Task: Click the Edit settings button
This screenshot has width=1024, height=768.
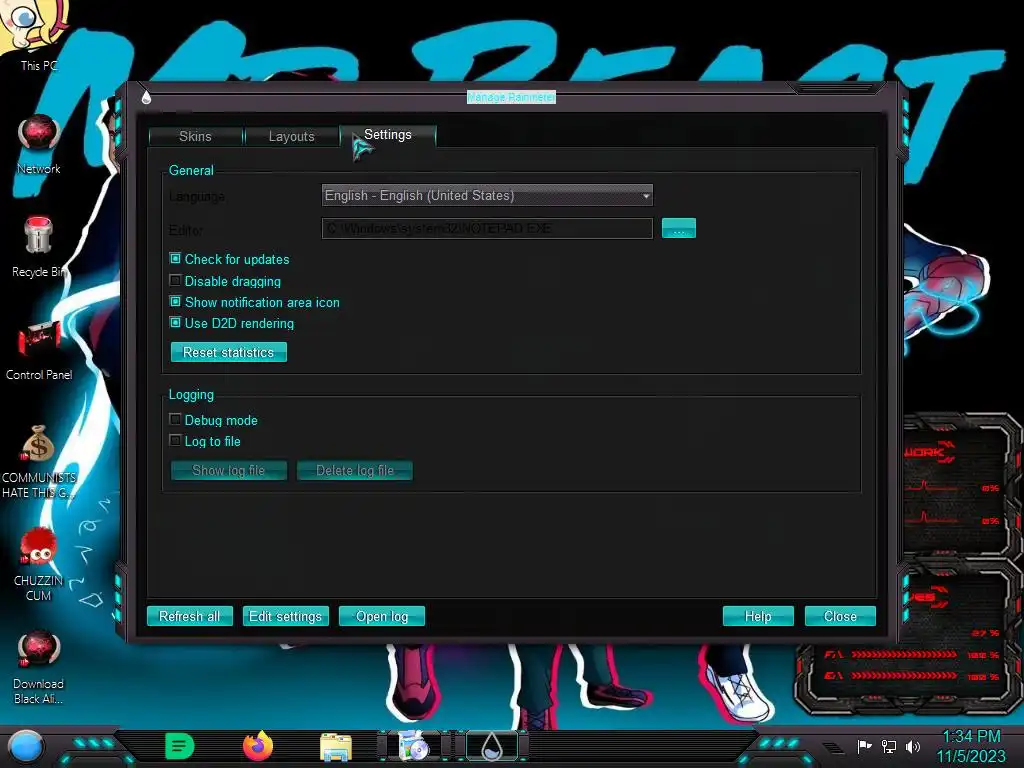Action: pos(285,616)
